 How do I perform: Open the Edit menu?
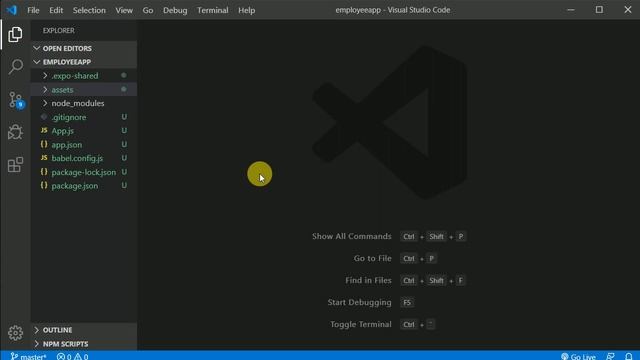point(56,10)
